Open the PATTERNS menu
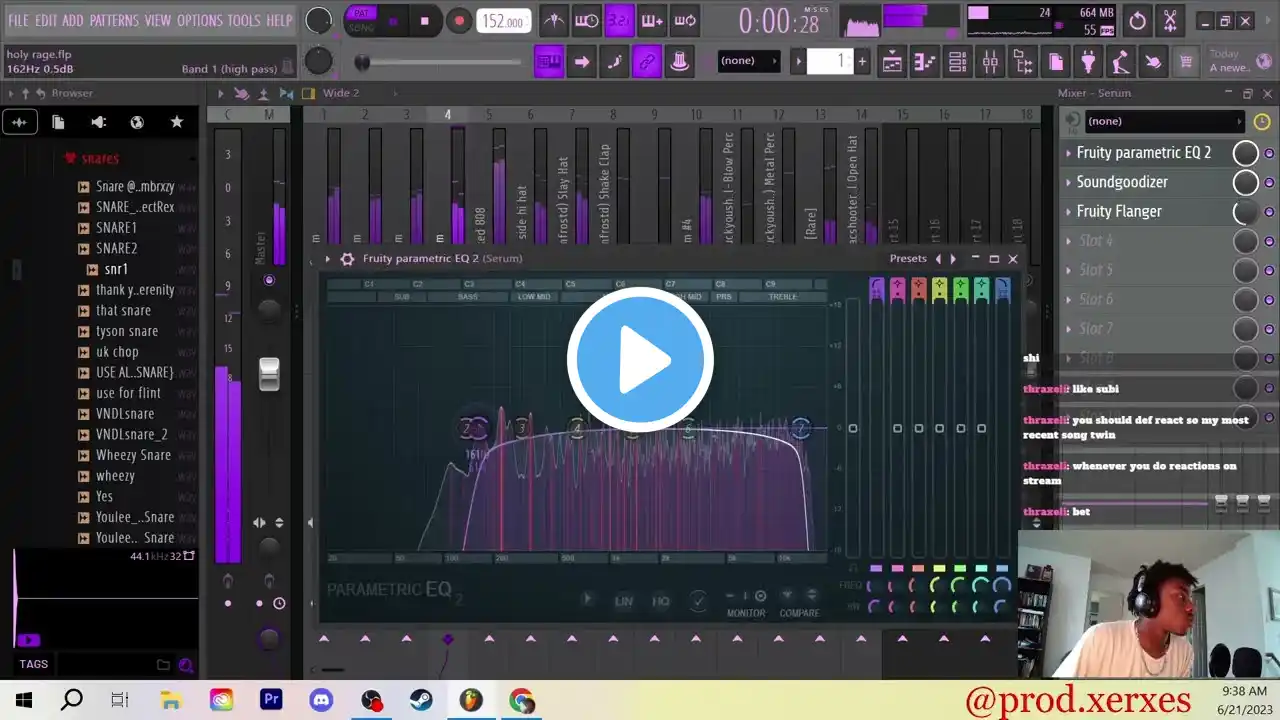The height and width of the screenshot is (720, 1280). click(114, 20)
